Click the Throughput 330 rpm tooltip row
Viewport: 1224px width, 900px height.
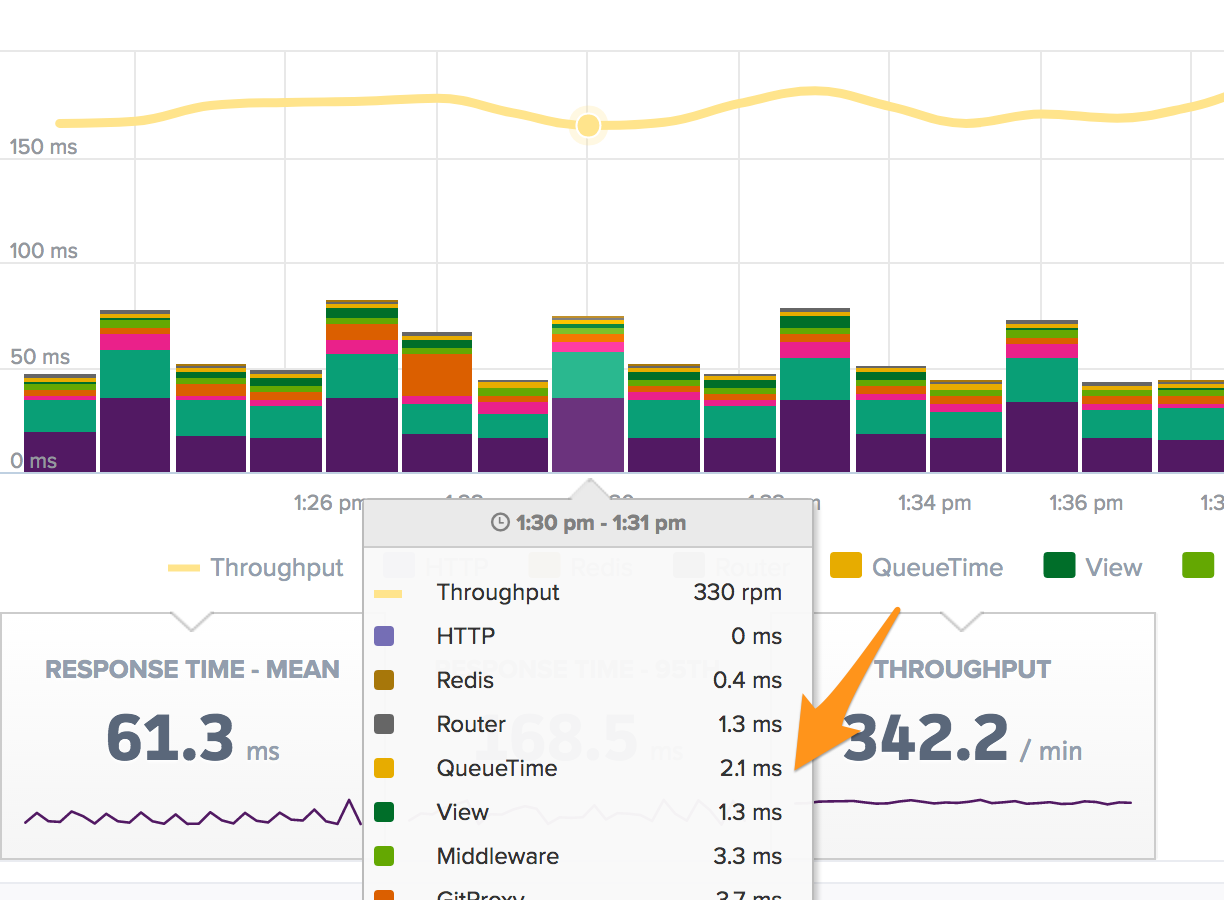pyautogui.click(x=588, y=593)
